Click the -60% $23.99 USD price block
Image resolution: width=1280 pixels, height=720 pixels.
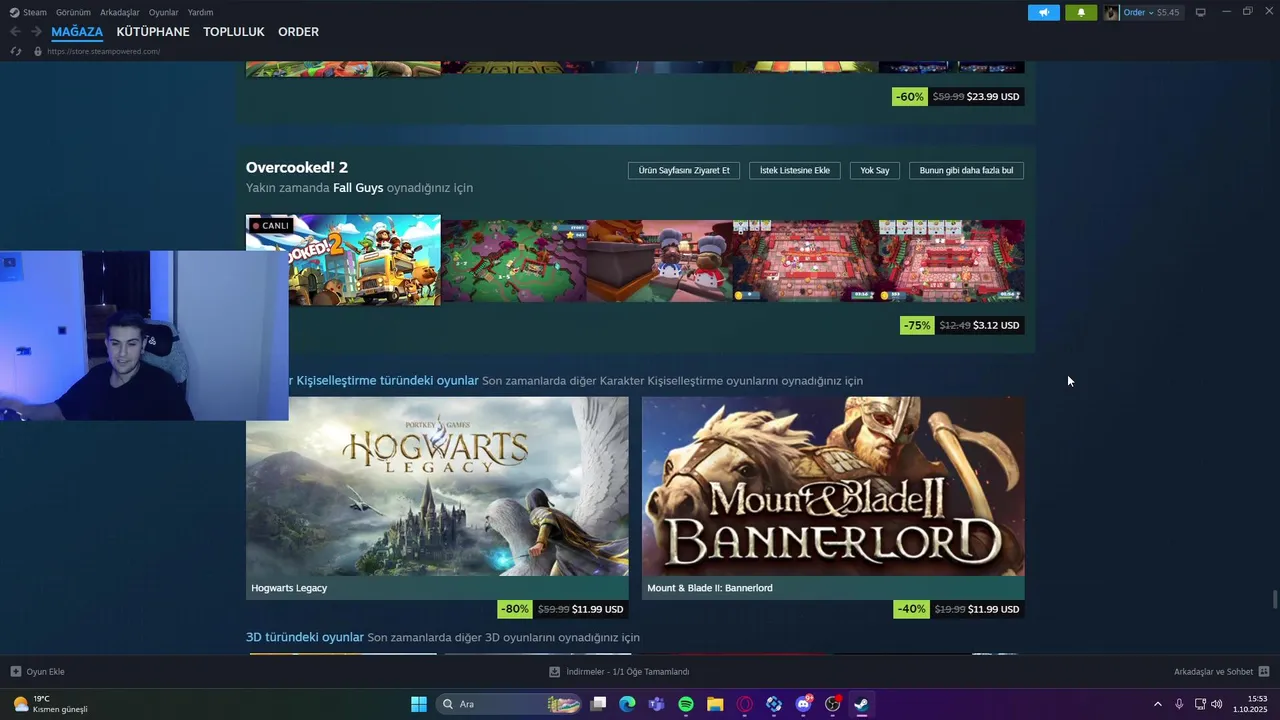coord(958,97)
